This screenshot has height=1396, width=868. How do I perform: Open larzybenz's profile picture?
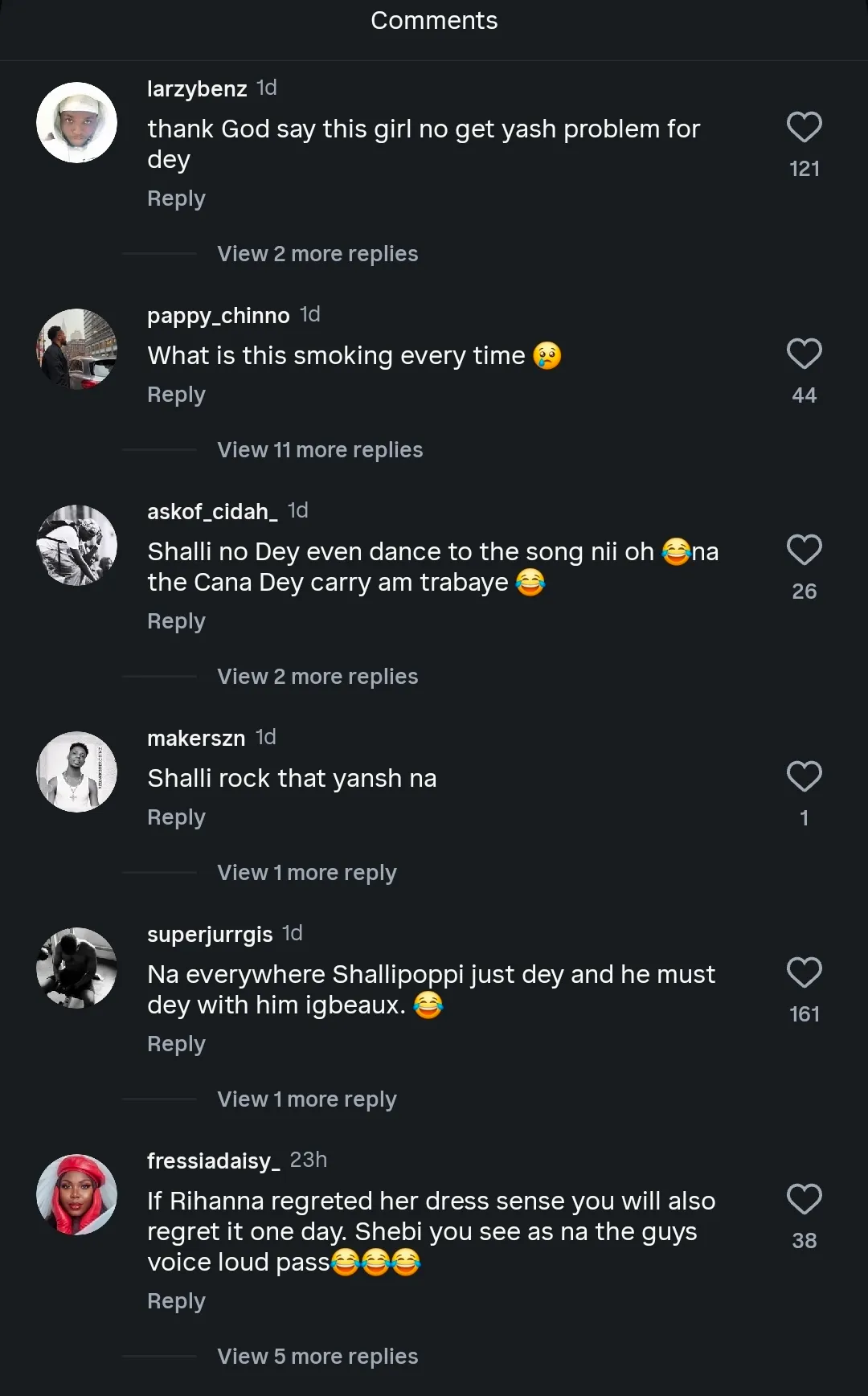(77, 123)
